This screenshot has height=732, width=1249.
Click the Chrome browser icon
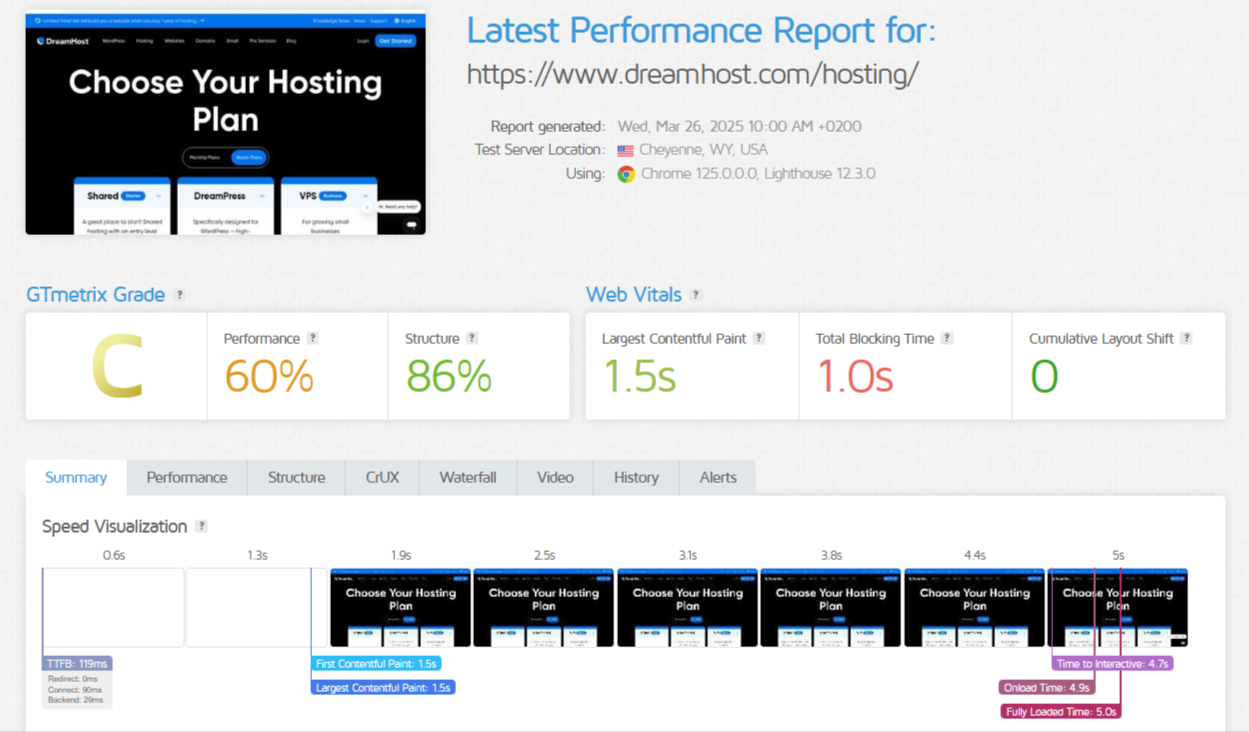pyautogui.click(x=626, y=174)
